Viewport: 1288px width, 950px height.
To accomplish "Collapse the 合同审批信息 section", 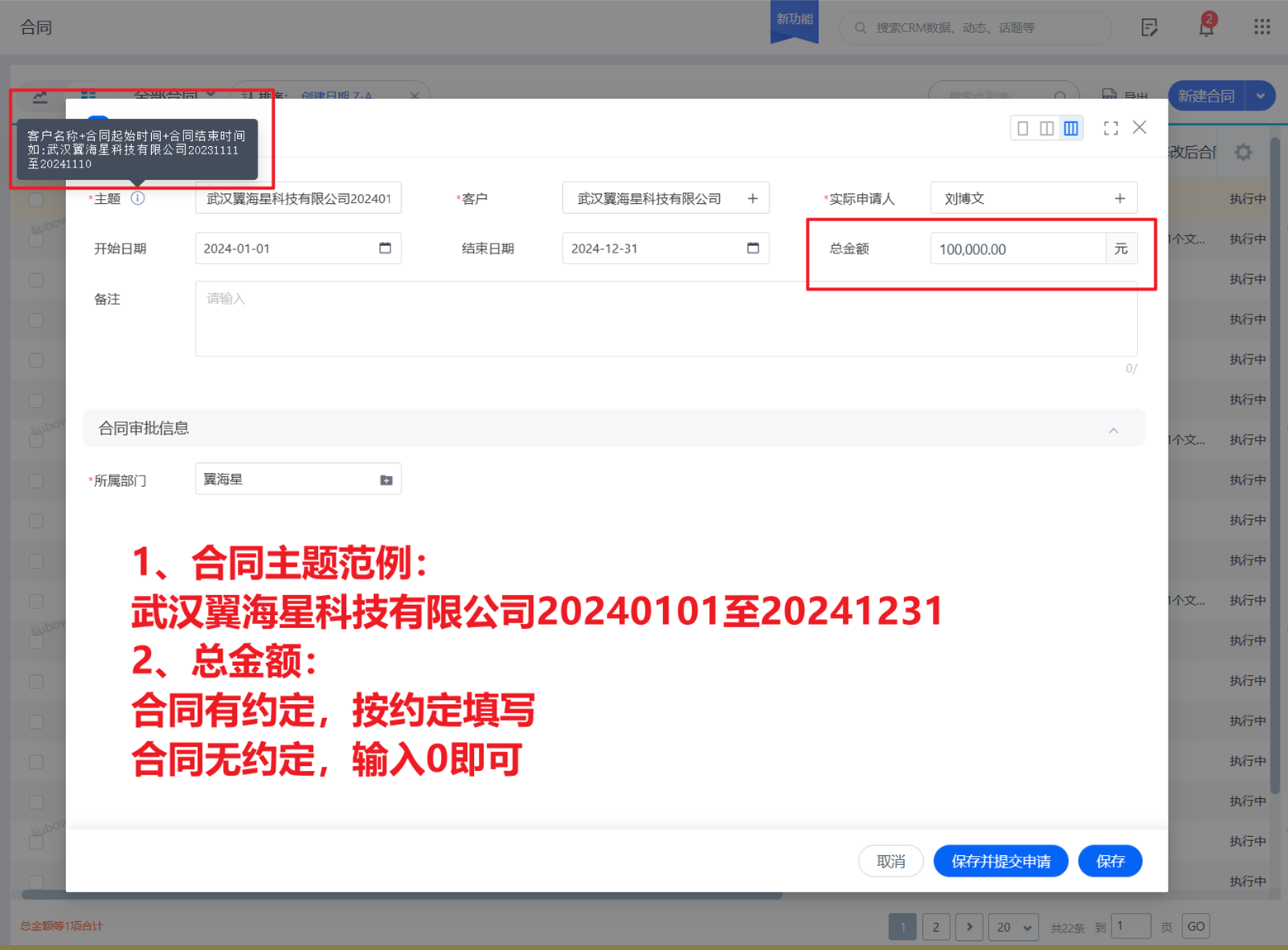I will coord(1114,430).
